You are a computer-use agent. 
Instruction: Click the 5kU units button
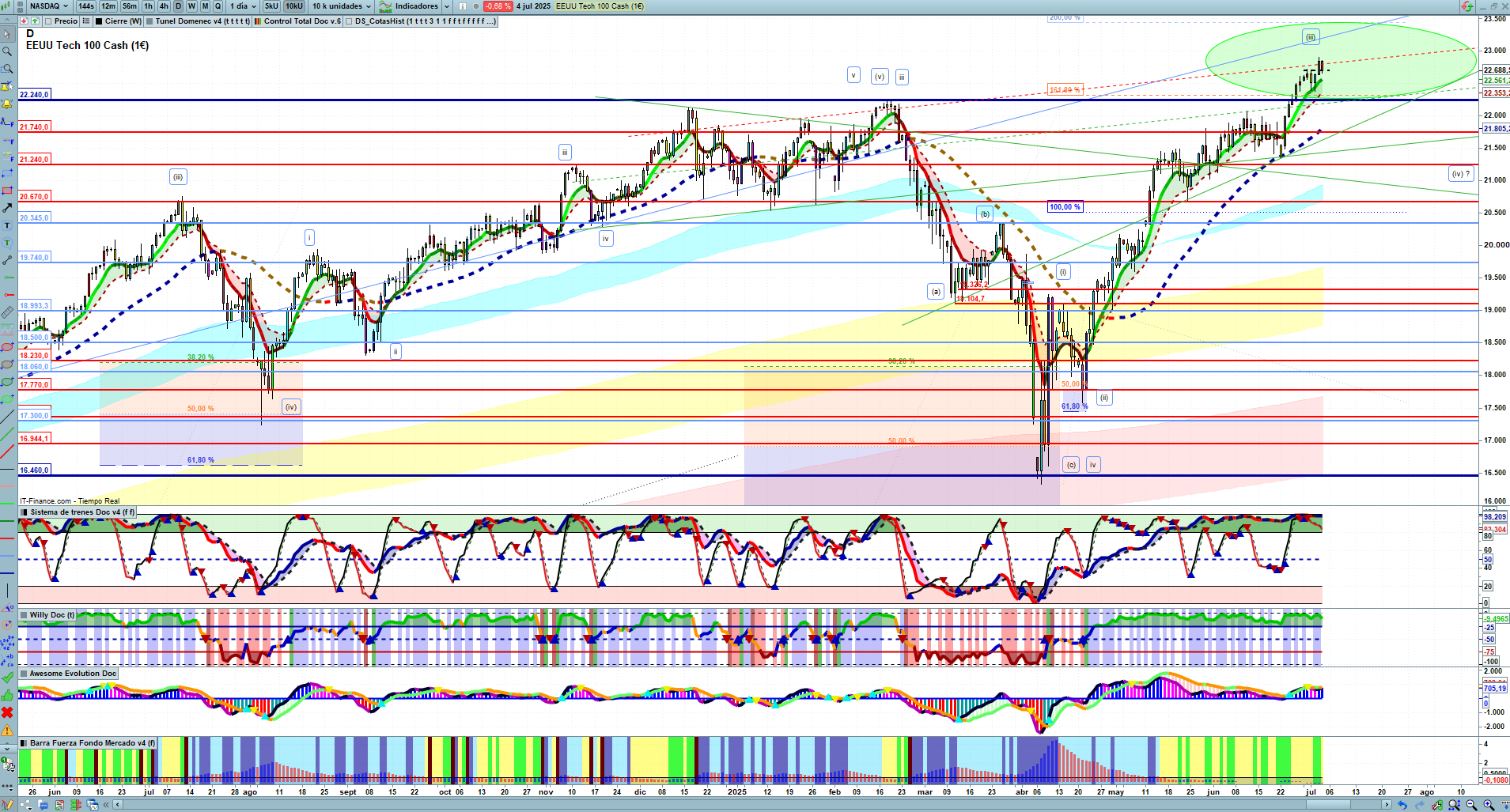(271, 6)
